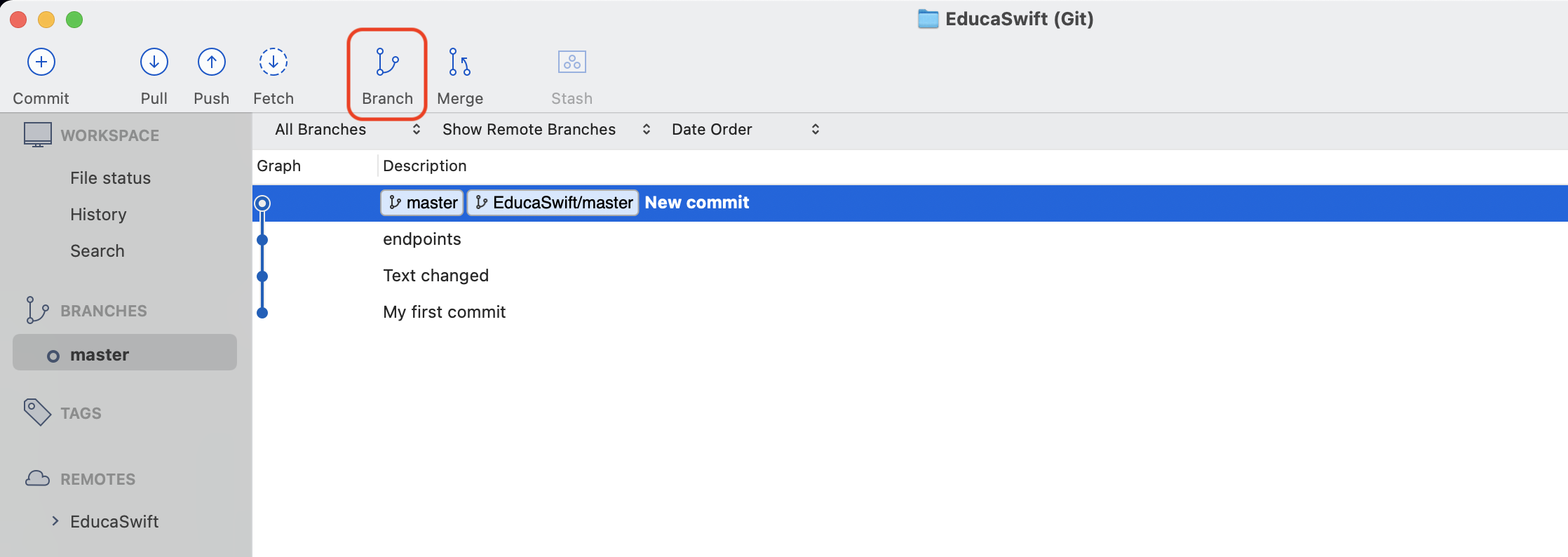Screen dimensions: 1568x557
Task: Open the Search view
Action: pyautogui.click(x=97, y=251)
